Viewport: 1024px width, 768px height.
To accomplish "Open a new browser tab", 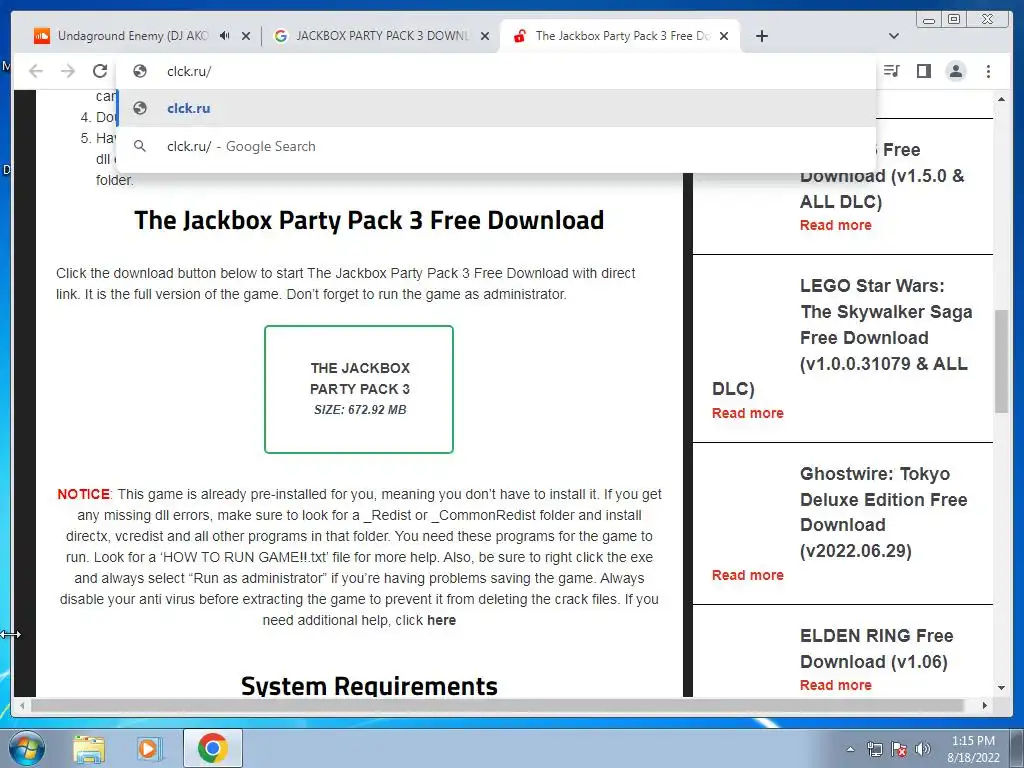I will 761,36.
